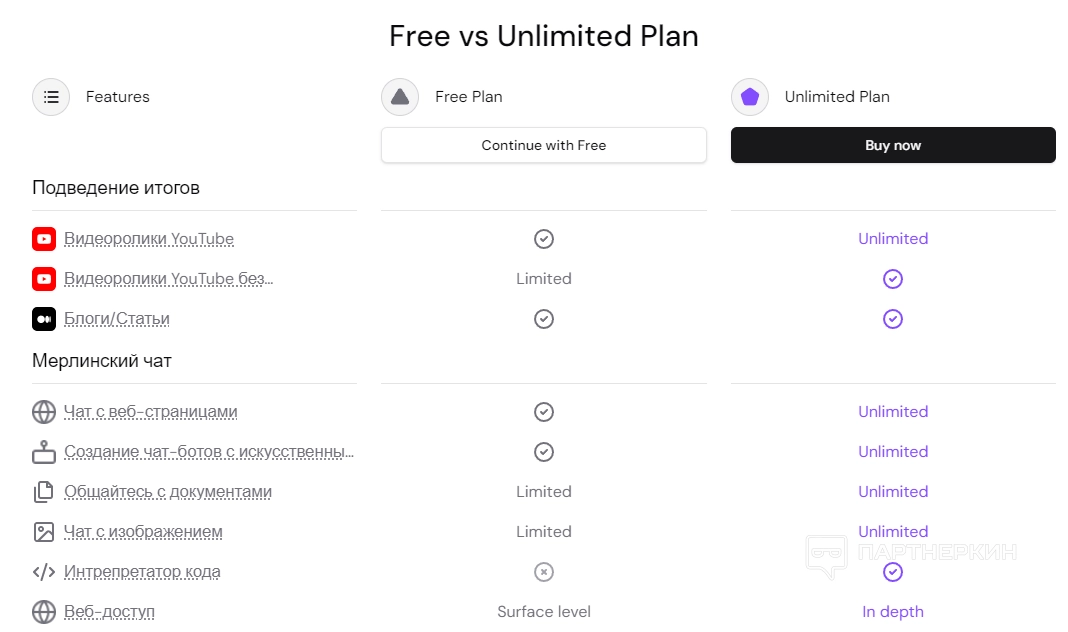Click Unlimited checkmark for Интрепретатор кода

click(x=893, y=572)
